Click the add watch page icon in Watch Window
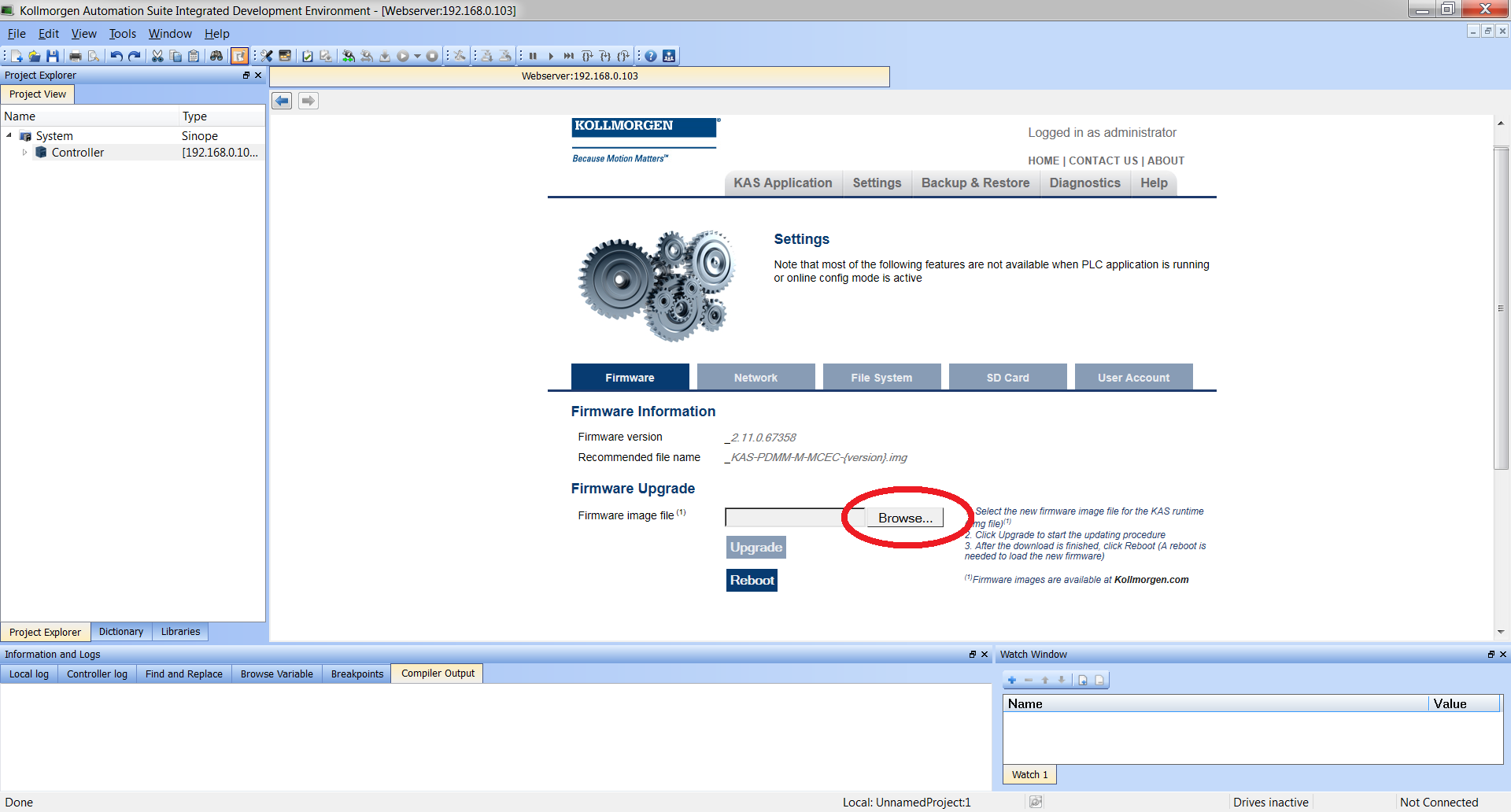The width and height of the screenshot is (1511, 812). 1083,680
